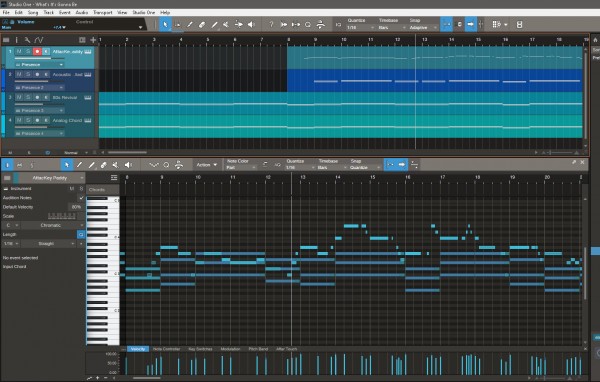Activate the Listen speaker tool in arrange toolbar

click(x=251, y=24)
